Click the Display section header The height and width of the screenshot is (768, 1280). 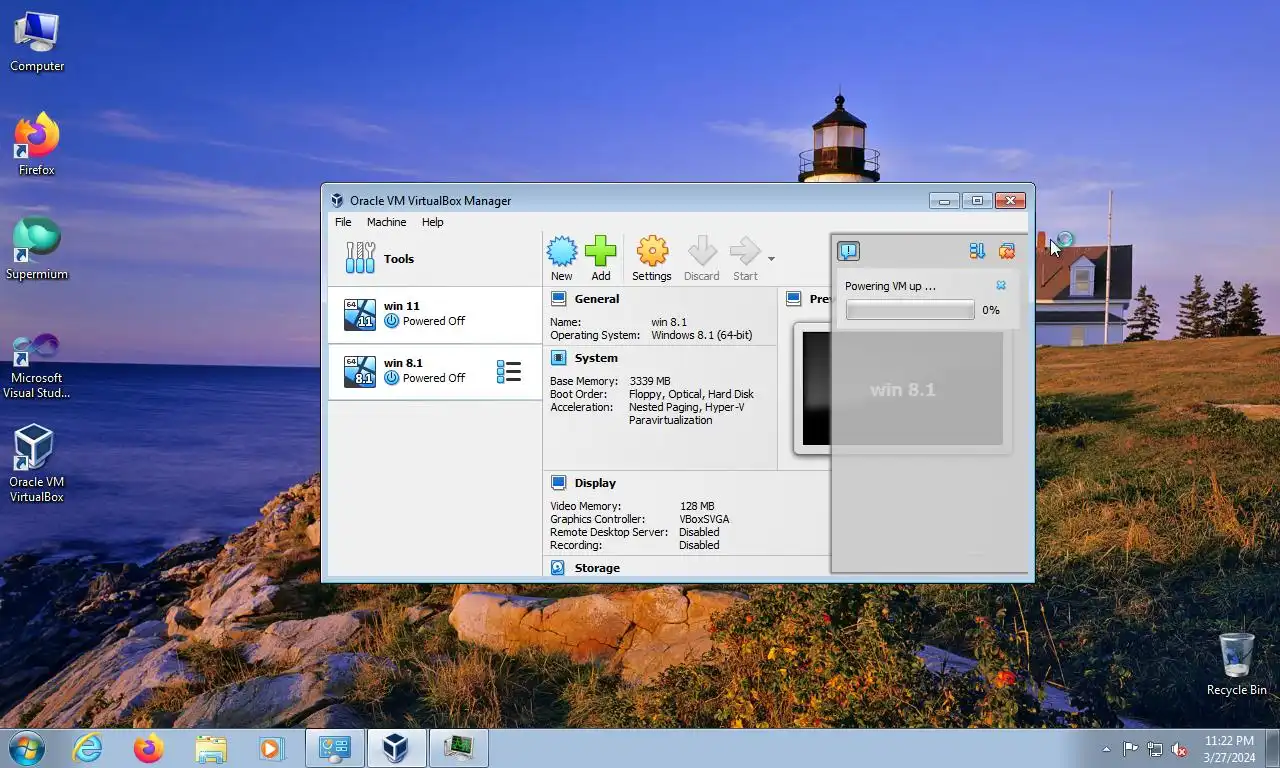pyautogui.click(x=595, y=483)
